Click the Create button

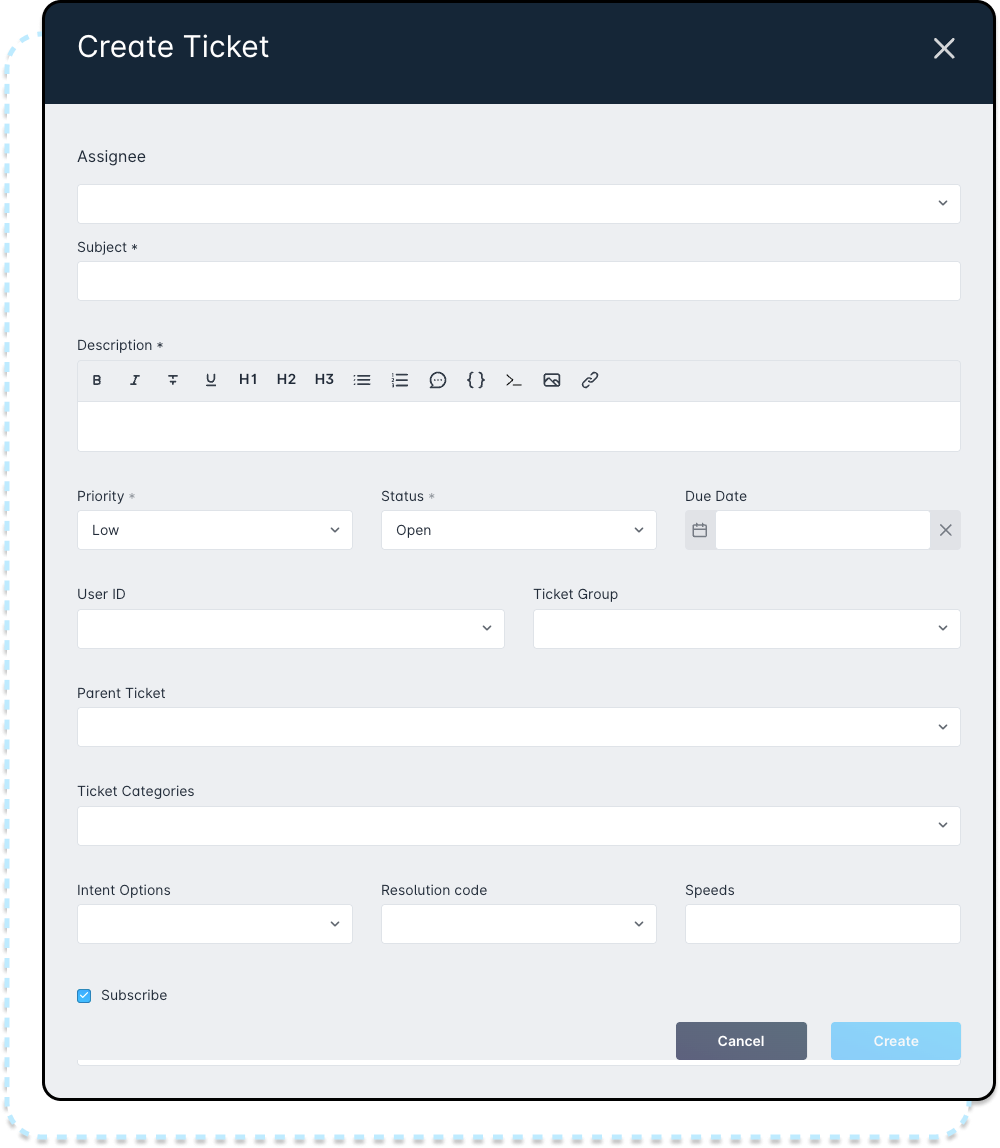896,1041
